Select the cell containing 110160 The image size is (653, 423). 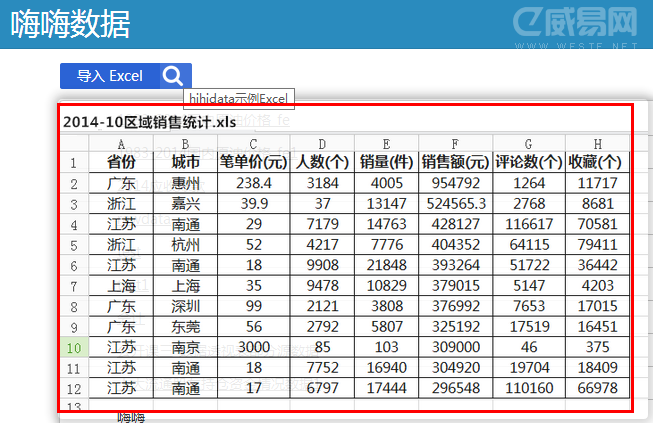pyautogui.click(x=529, y=388)
